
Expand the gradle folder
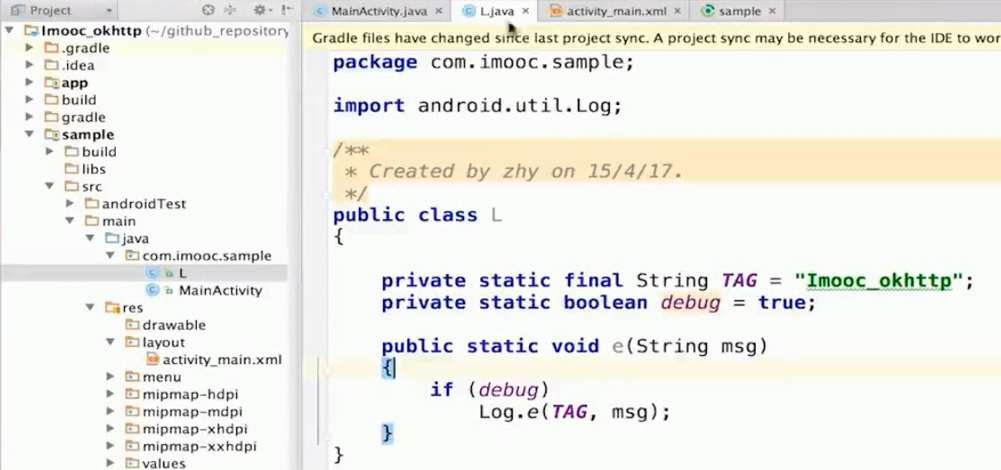point(29,117)
